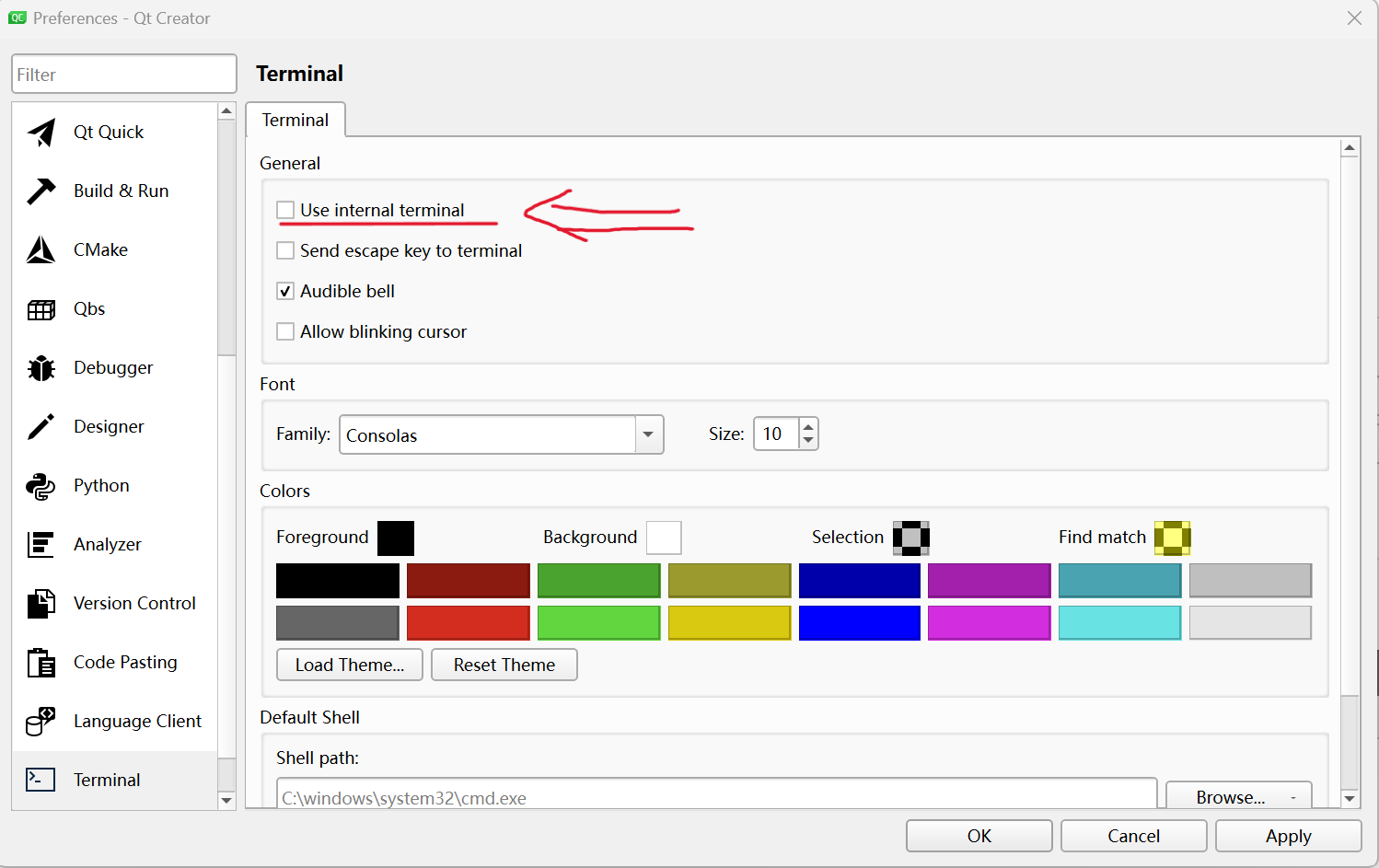
Task: Dismiss the dialog with Cancel
Action: tap(1134, 836)
